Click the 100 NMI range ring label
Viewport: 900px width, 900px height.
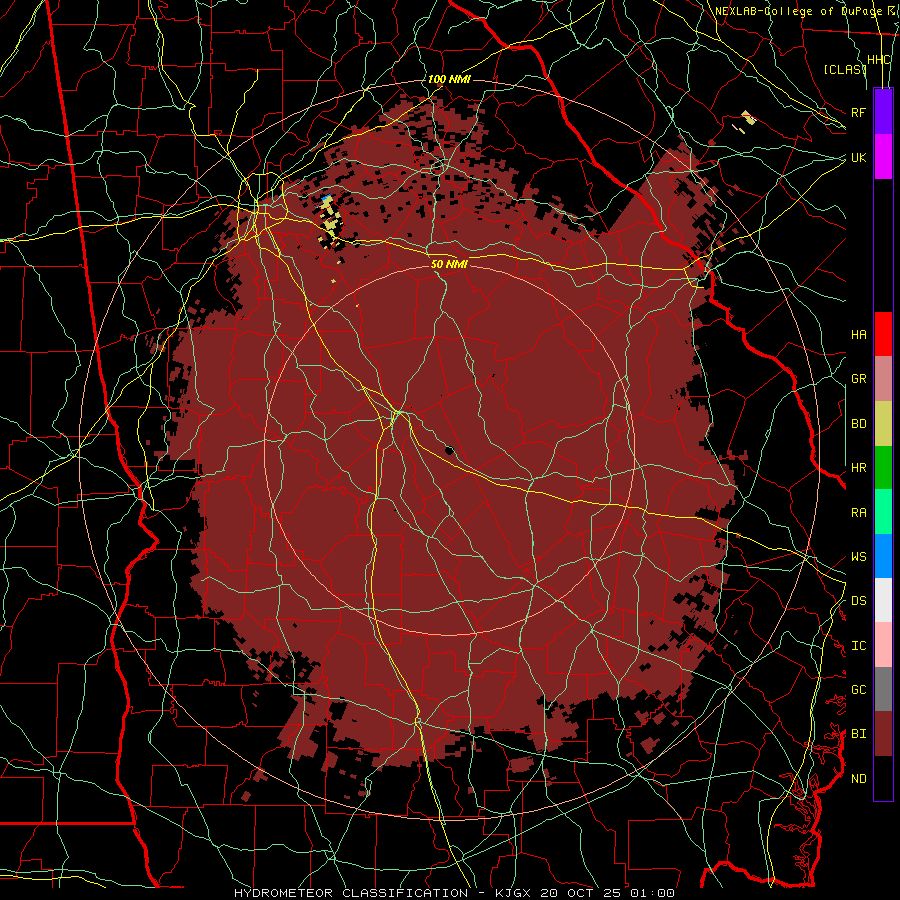tap(449, 79)
